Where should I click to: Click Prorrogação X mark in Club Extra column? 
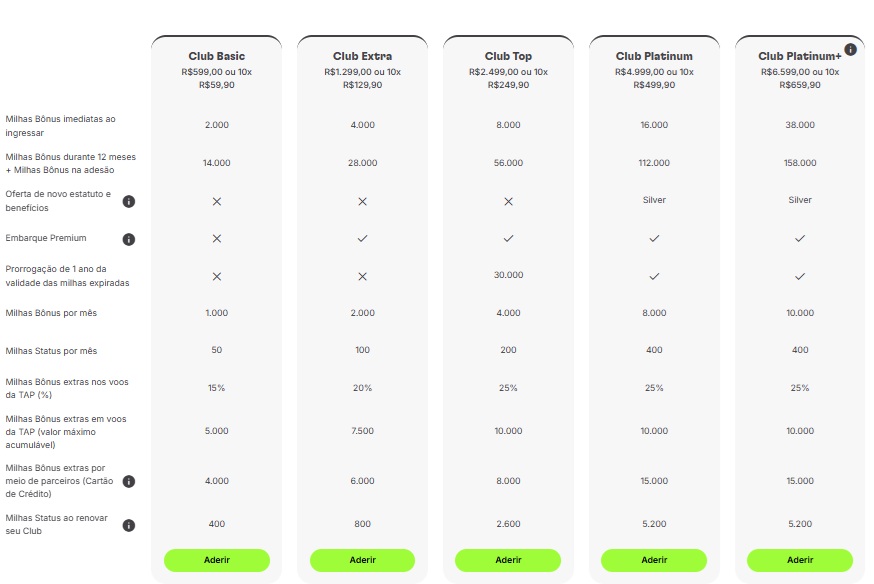click(x=362, y=276)
